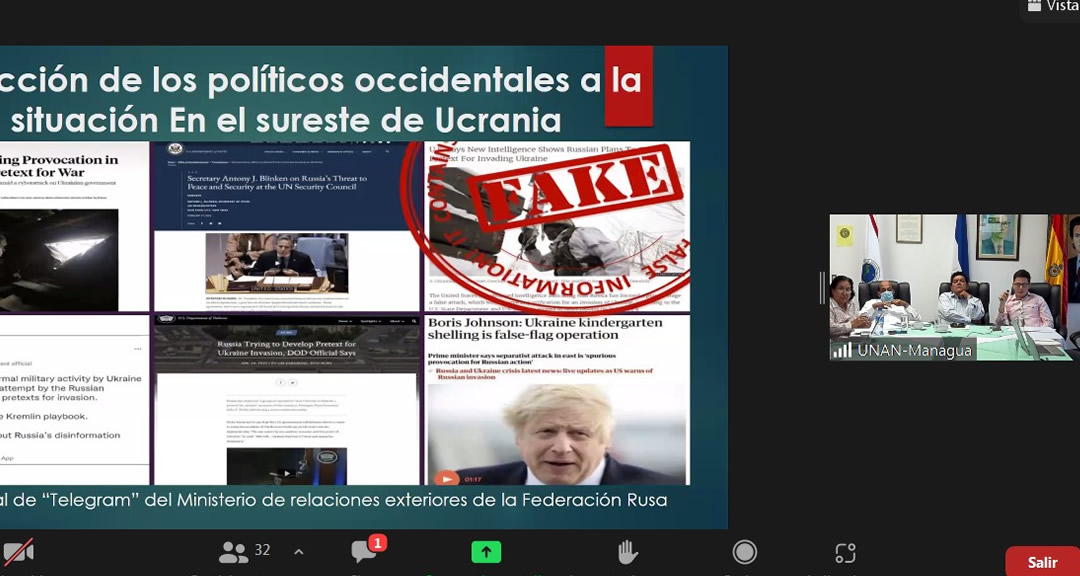
Task: Leave the meeting with the Salir button
Action: 1043,562
